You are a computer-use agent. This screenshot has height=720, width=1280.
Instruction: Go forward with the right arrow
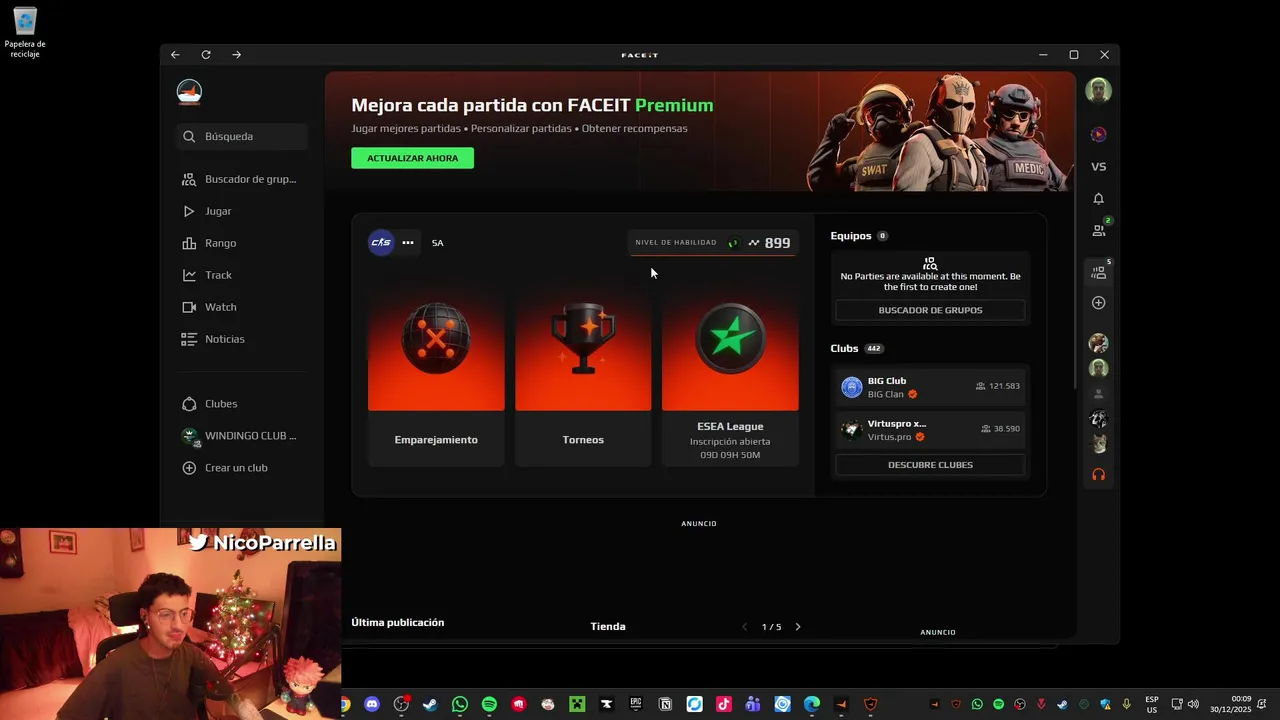tap(236, 55)
